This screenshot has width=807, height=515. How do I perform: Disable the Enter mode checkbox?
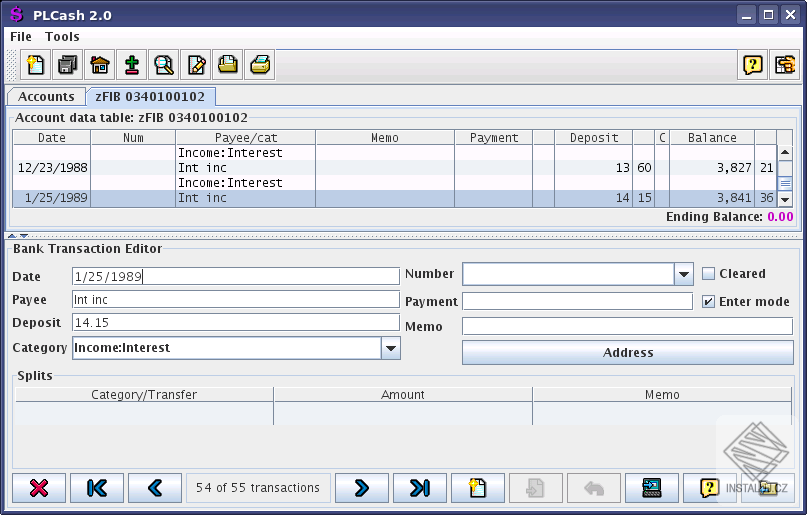[x=709, y=301]
